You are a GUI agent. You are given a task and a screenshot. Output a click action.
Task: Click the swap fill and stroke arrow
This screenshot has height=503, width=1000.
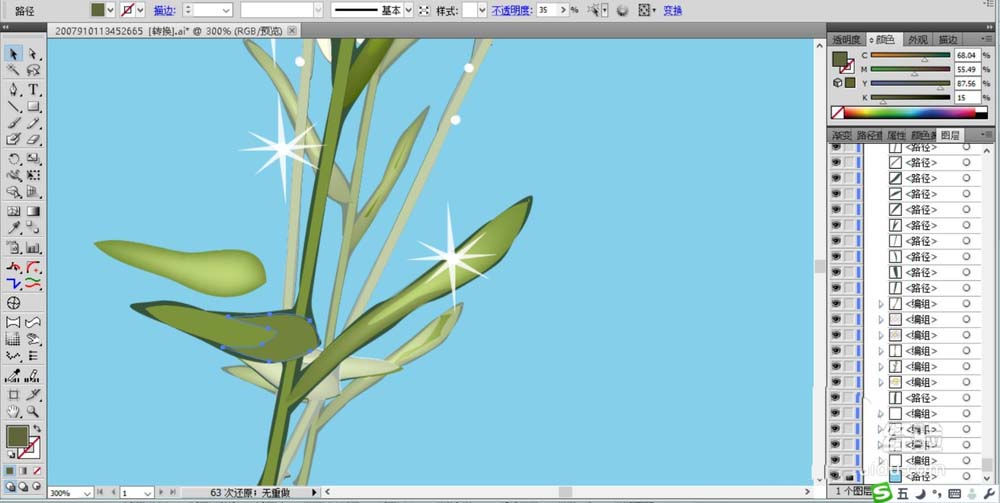click(37, 428)
